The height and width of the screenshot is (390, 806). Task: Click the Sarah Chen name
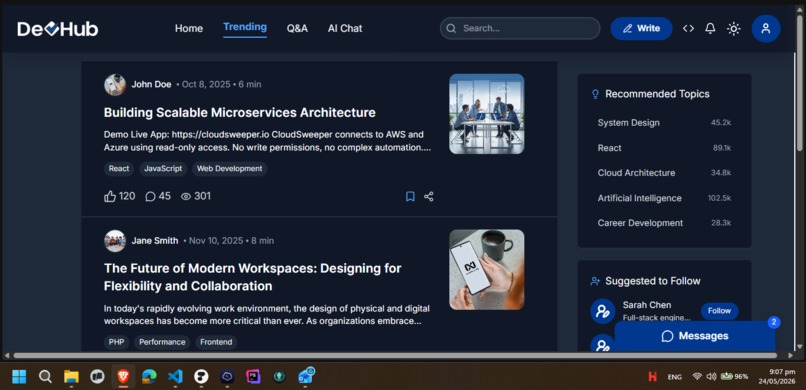[x=647, y=305]
